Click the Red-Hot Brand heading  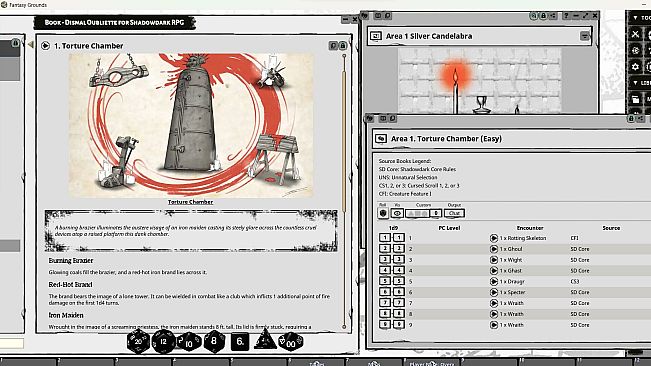[x=70, y=285]
